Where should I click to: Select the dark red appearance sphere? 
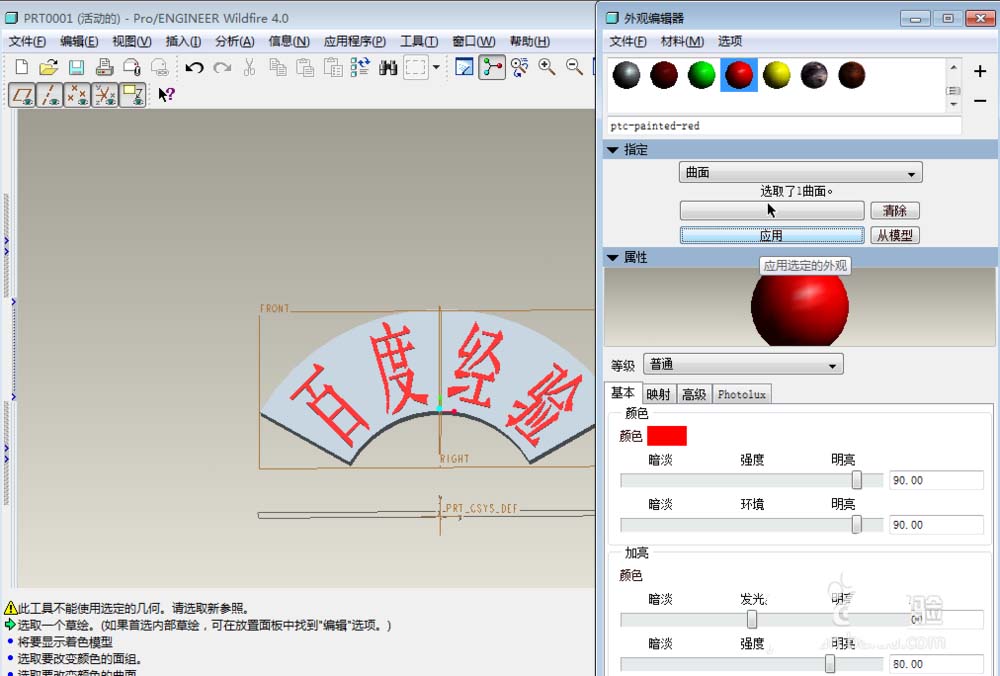[x=664, y=75]
